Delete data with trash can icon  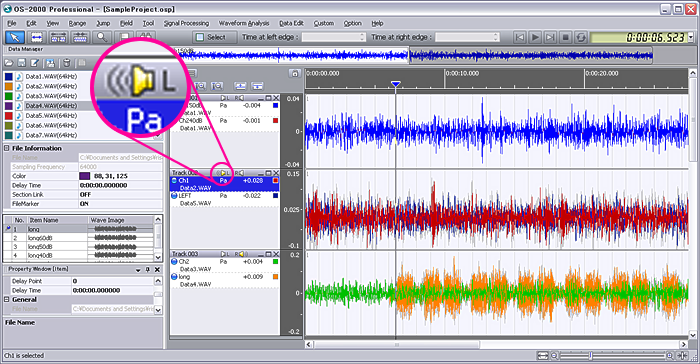coord(67,63)
